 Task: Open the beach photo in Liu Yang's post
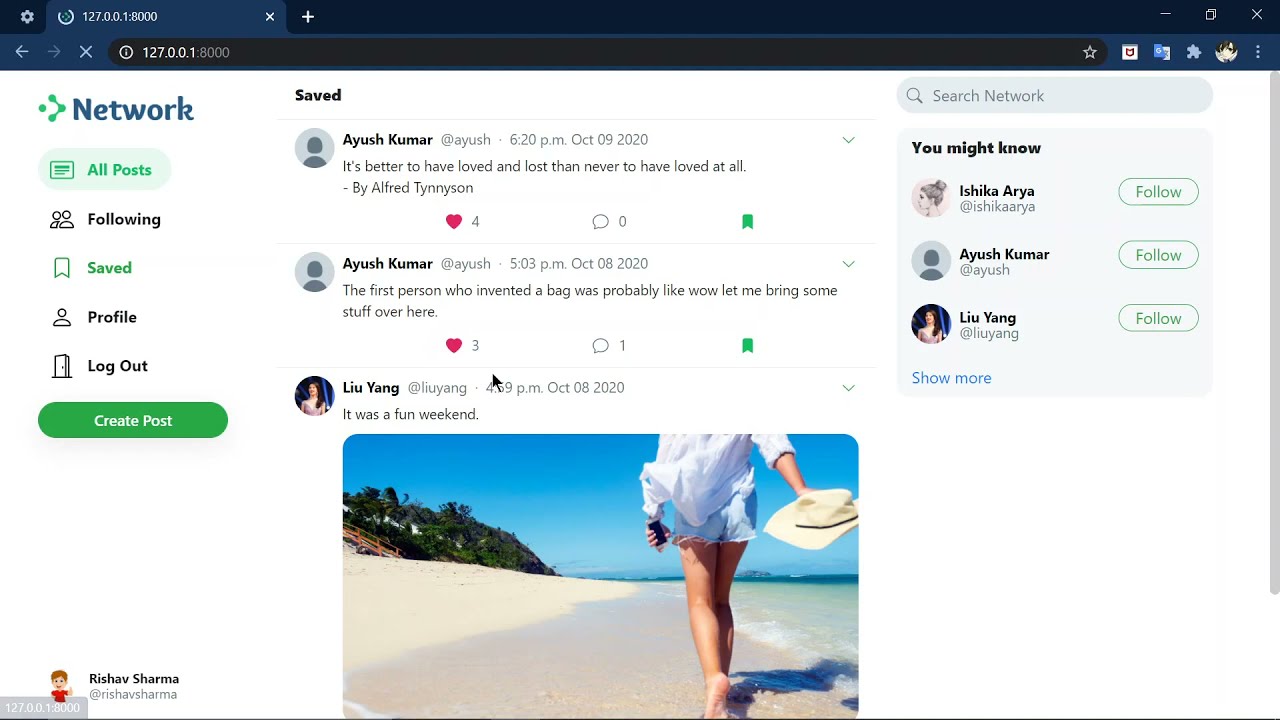pos(600,576)
